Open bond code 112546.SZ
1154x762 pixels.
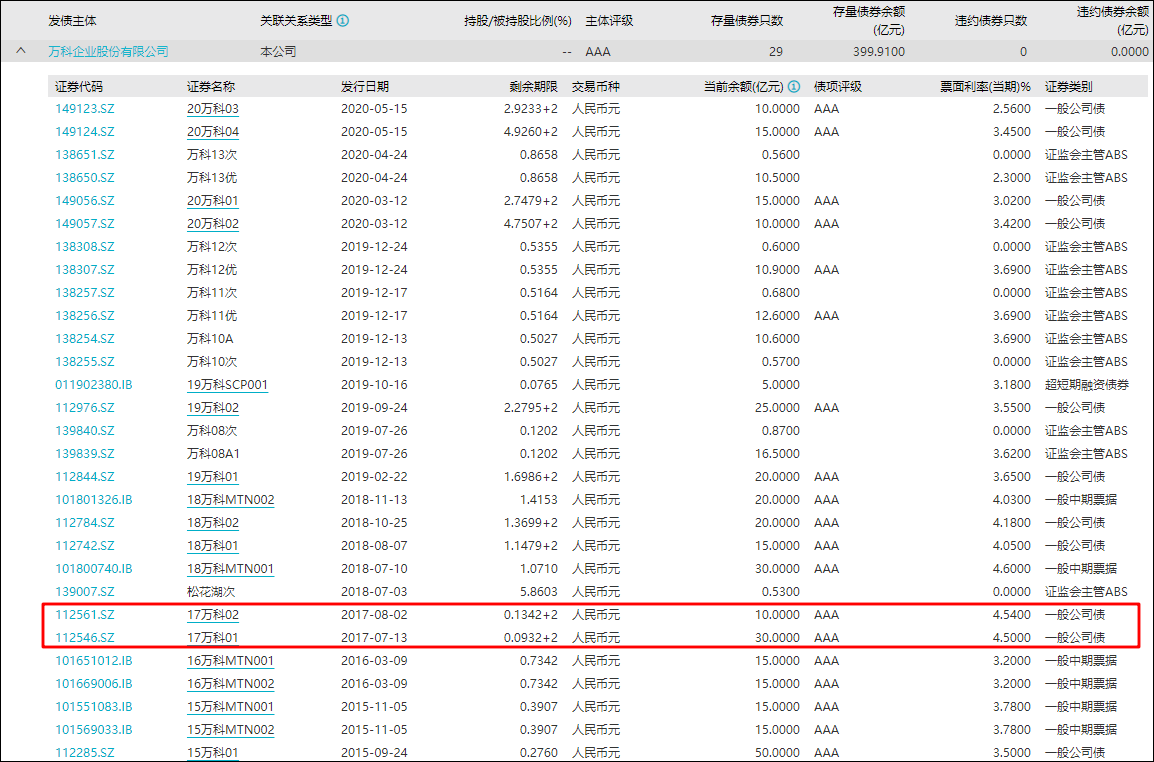tap(85, 638)
